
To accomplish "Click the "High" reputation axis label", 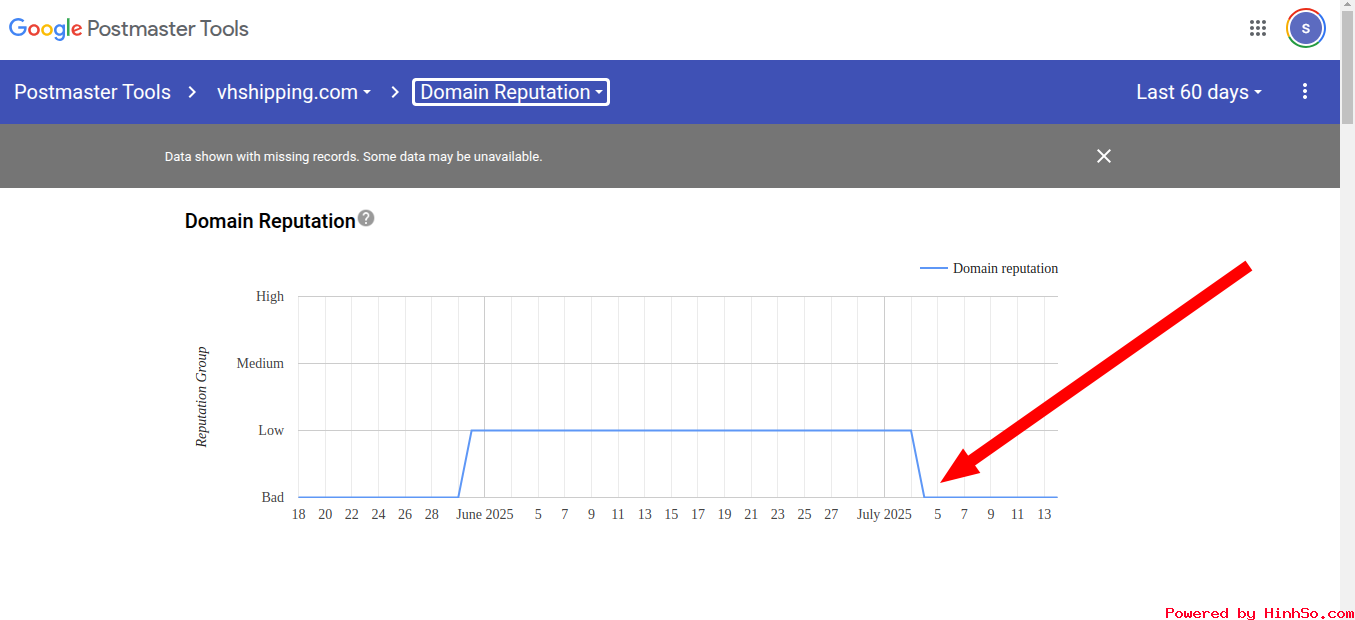I will point(270,296).
